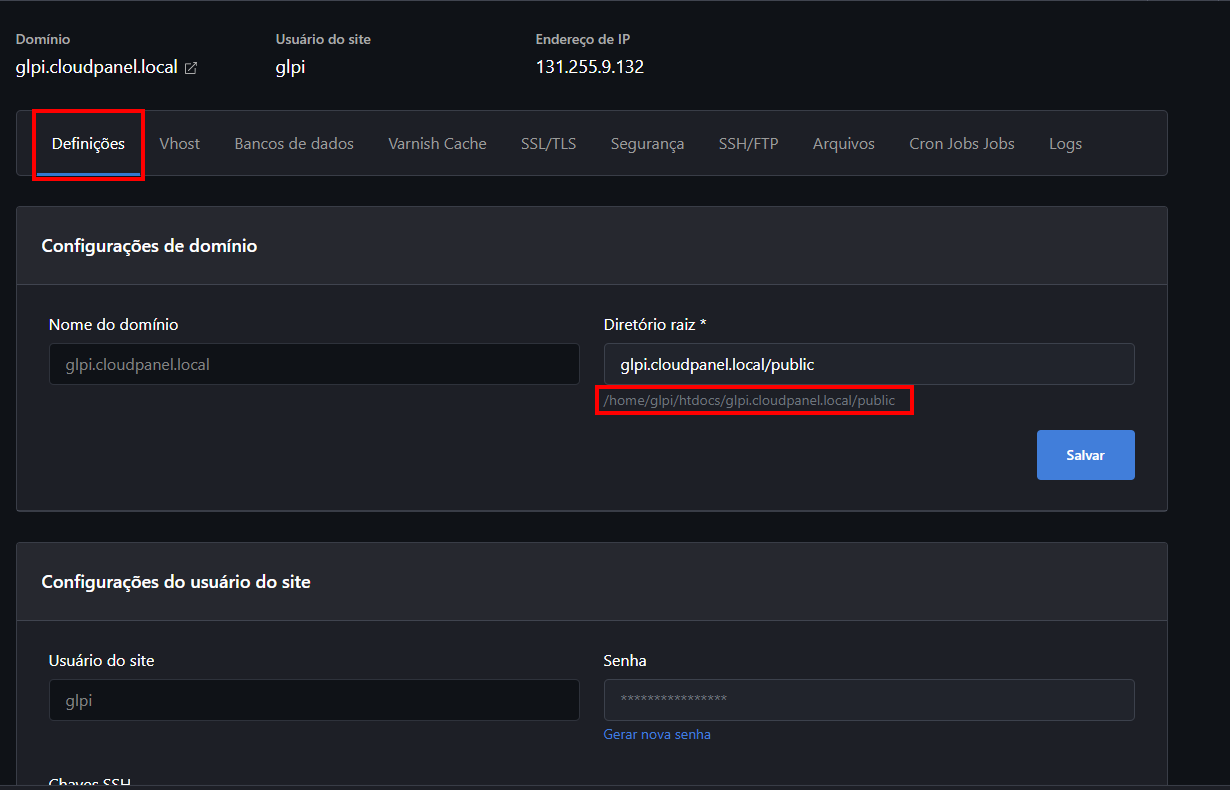Open the SSL/TLS tab

click(x=548, y=144)
